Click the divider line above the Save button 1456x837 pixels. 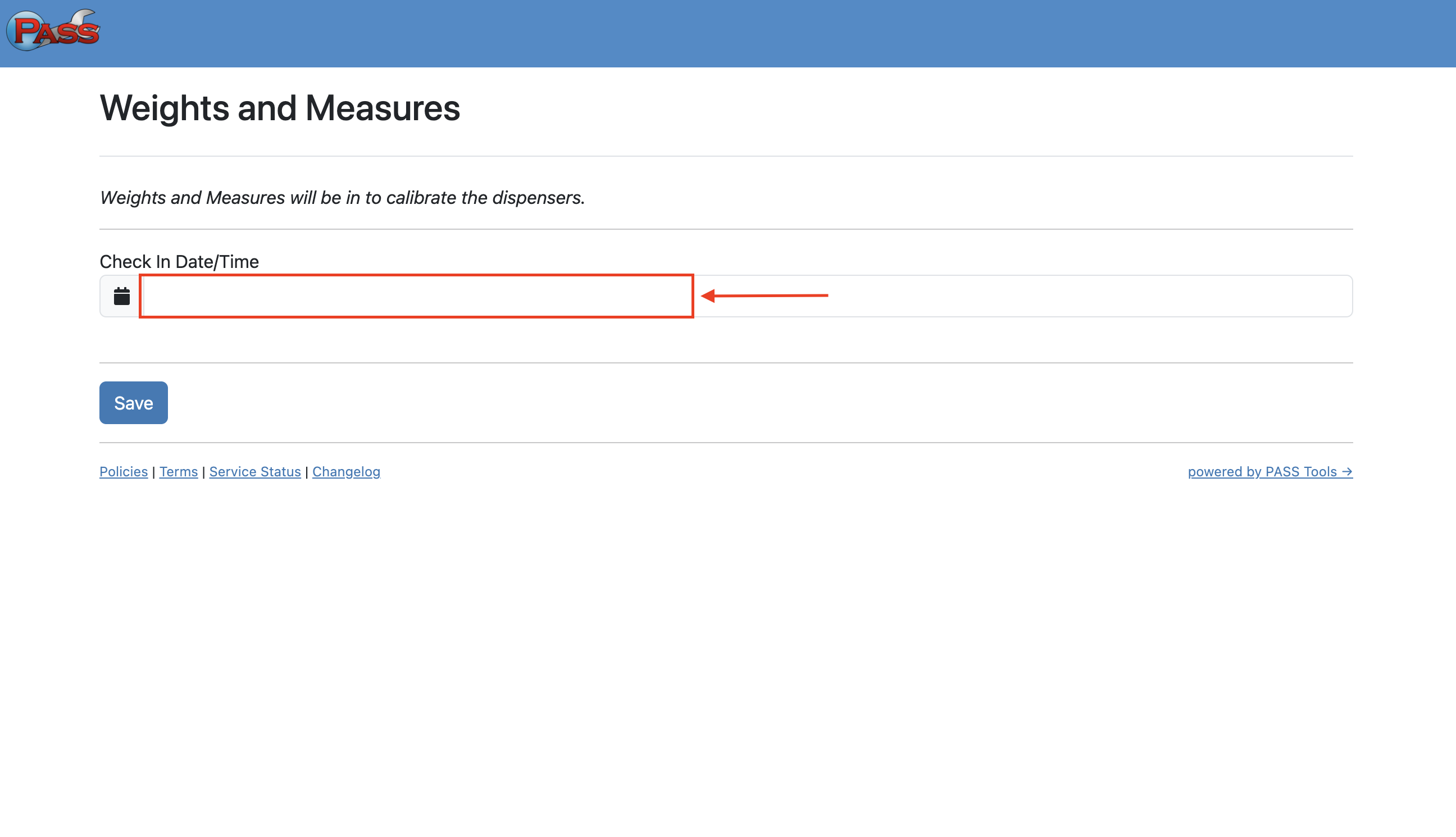[x=726, y=363]
